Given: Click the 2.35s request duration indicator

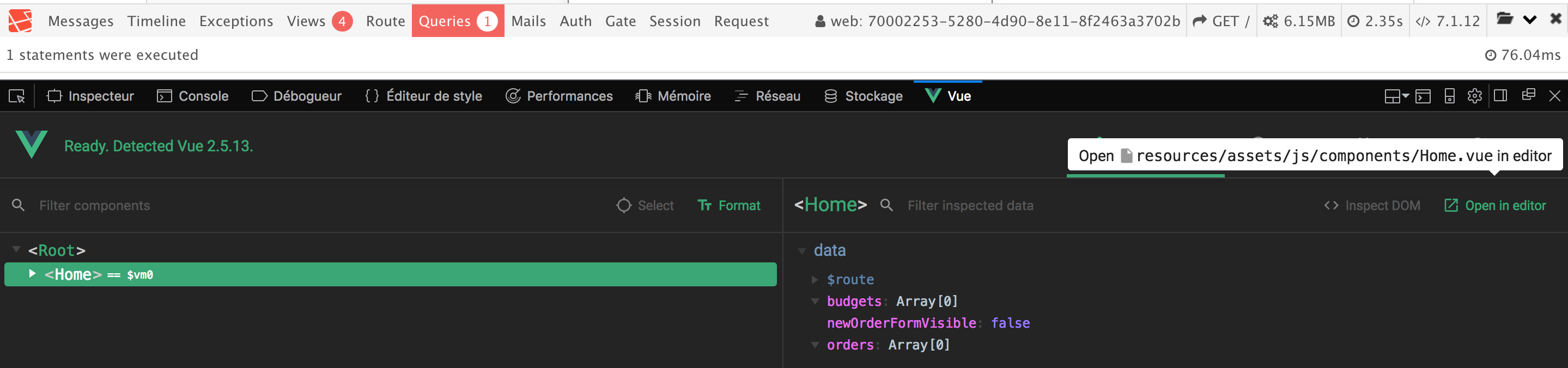Looking at the screenshot, I should [1375, 21].
